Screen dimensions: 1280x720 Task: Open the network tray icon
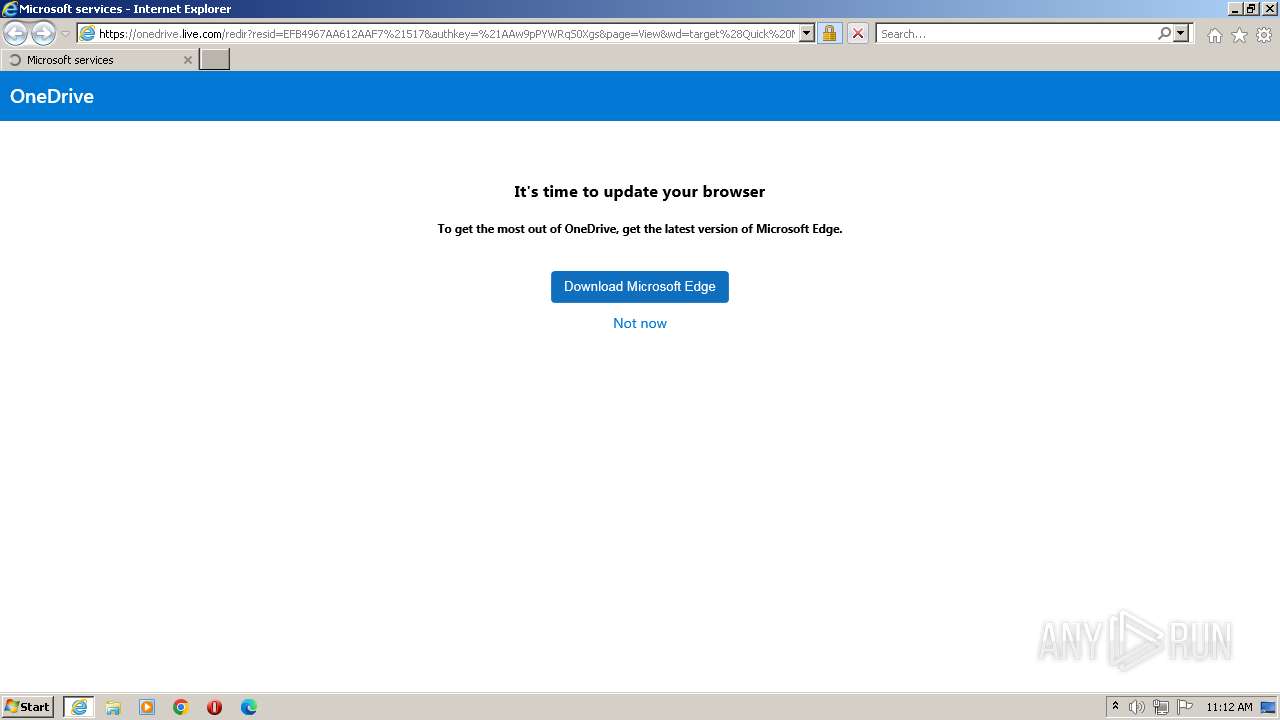pyautogui.click(x=1161, y=707)
